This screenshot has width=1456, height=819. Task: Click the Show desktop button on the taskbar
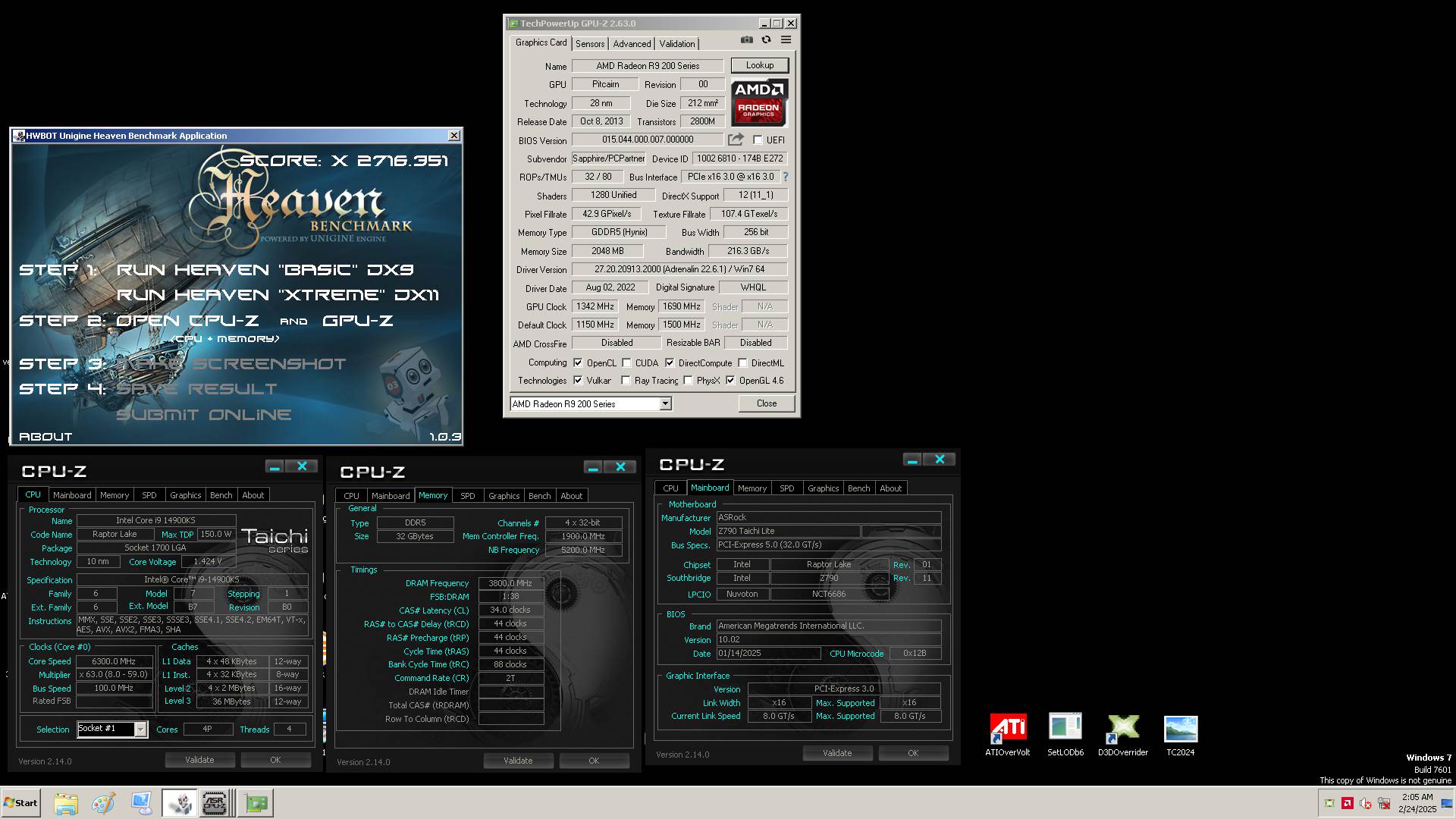1447,803
